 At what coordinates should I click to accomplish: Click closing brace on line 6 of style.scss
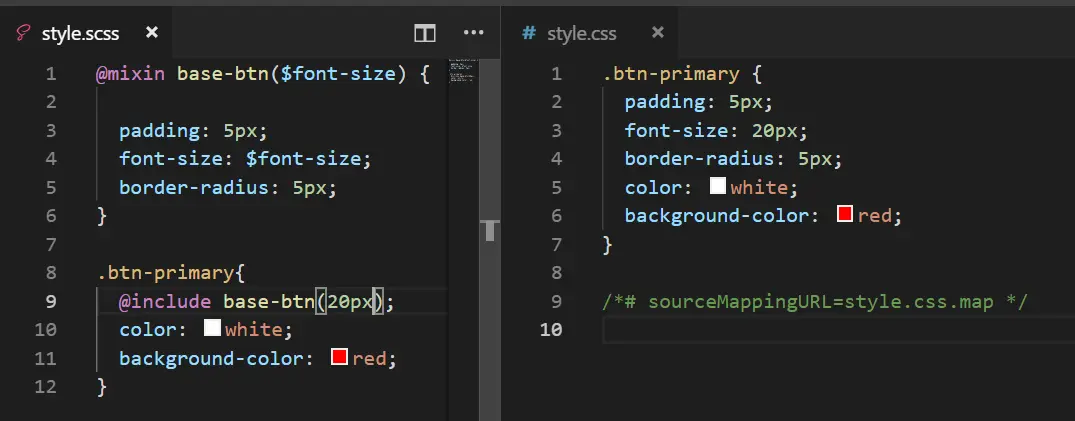coord(101,216)
